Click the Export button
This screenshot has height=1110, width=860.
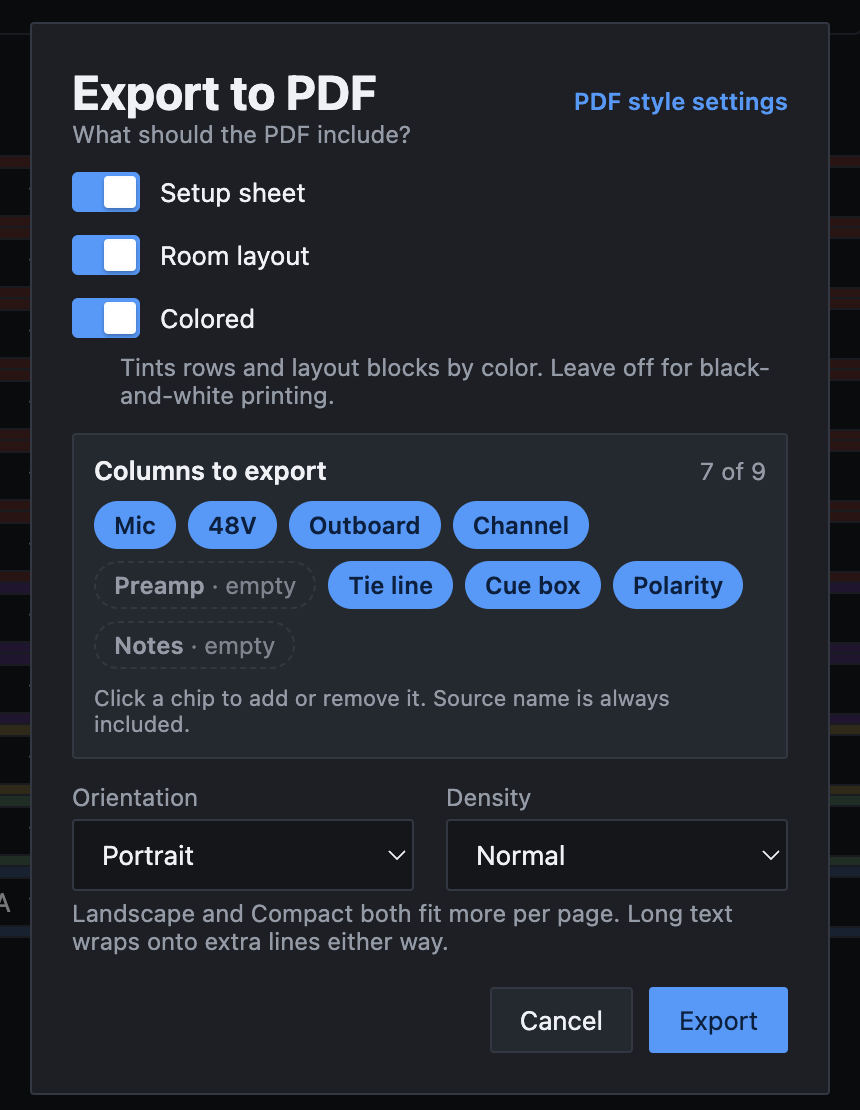coord(718,1020)
